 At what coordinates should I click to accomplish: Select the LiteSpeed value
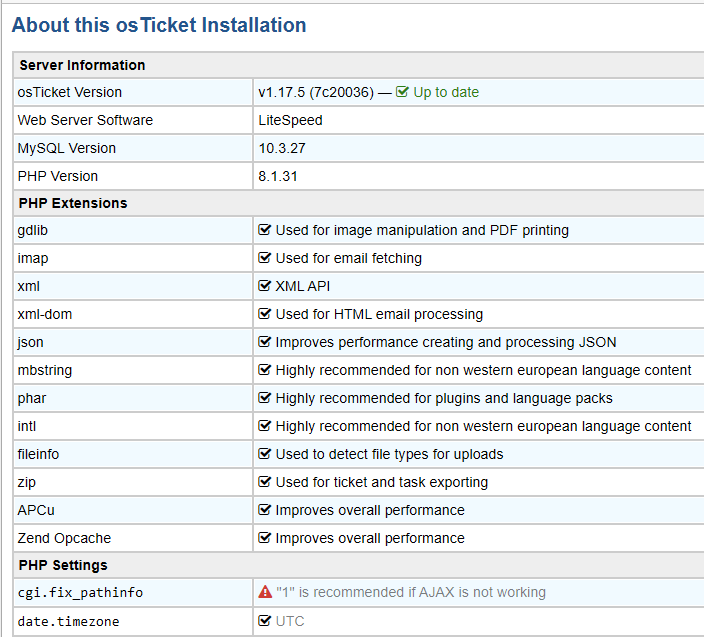[290, 120]
